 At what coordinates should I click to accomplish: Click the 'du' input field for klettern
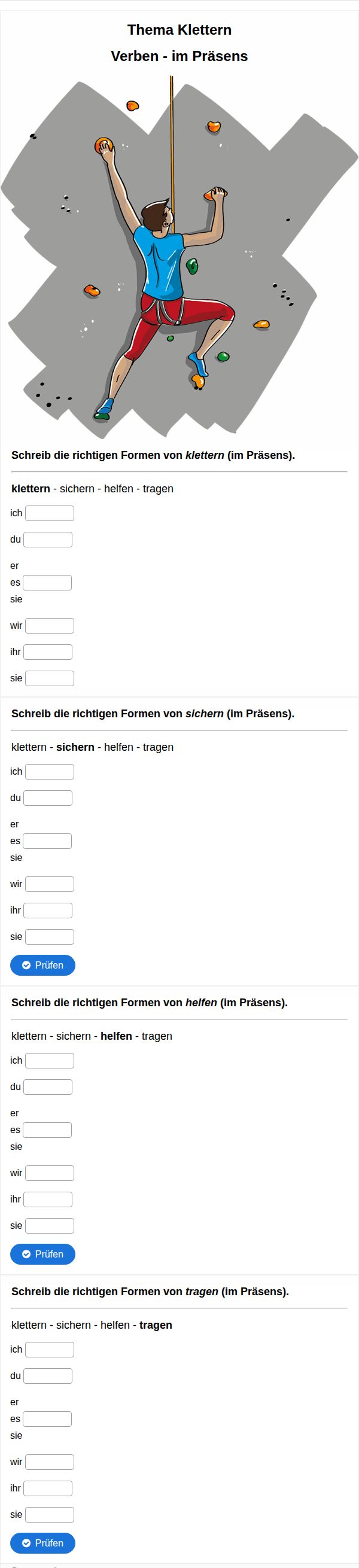47,539
